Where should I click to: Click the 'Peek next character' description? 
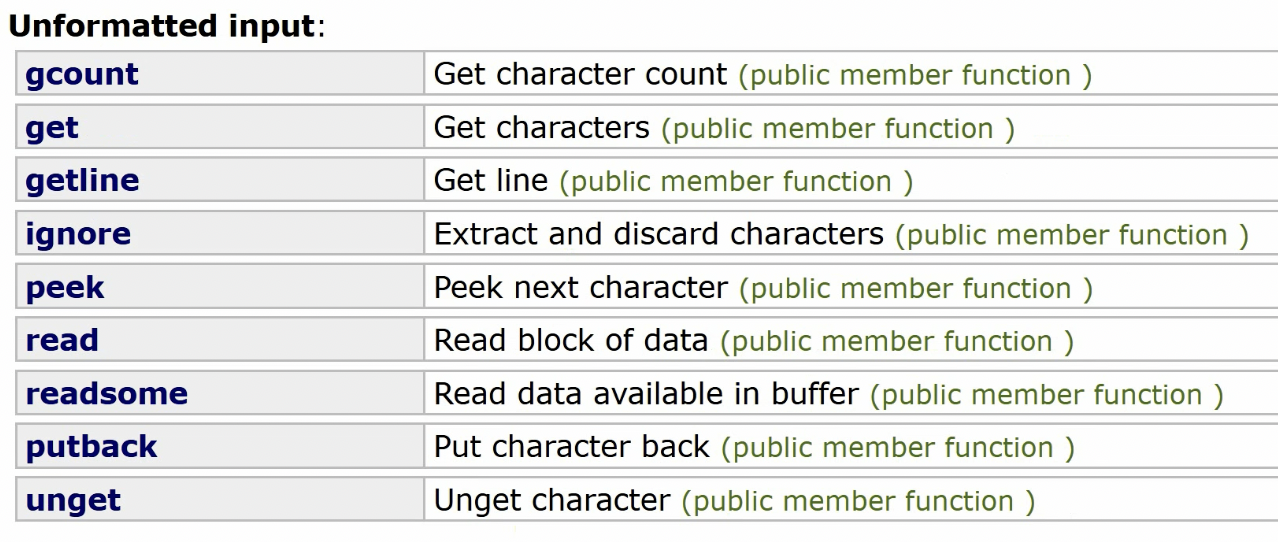580,288
